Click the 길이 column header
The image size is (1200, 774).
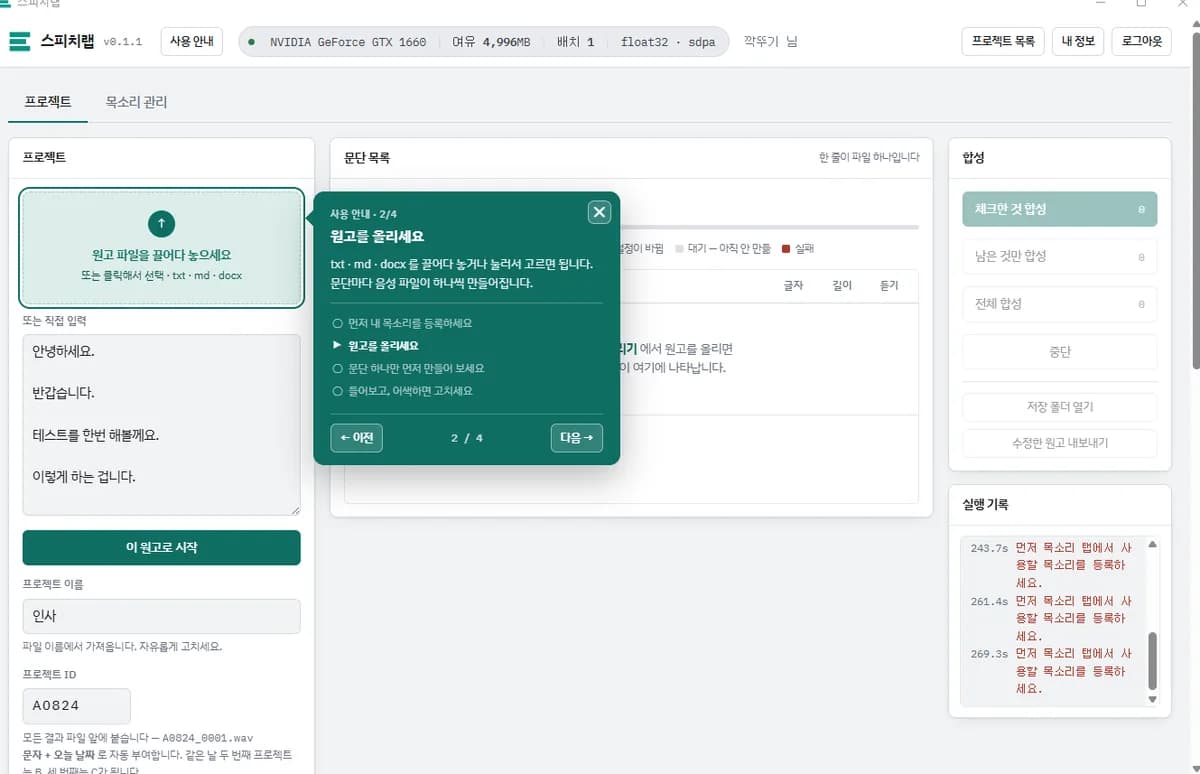click(842, 286)
